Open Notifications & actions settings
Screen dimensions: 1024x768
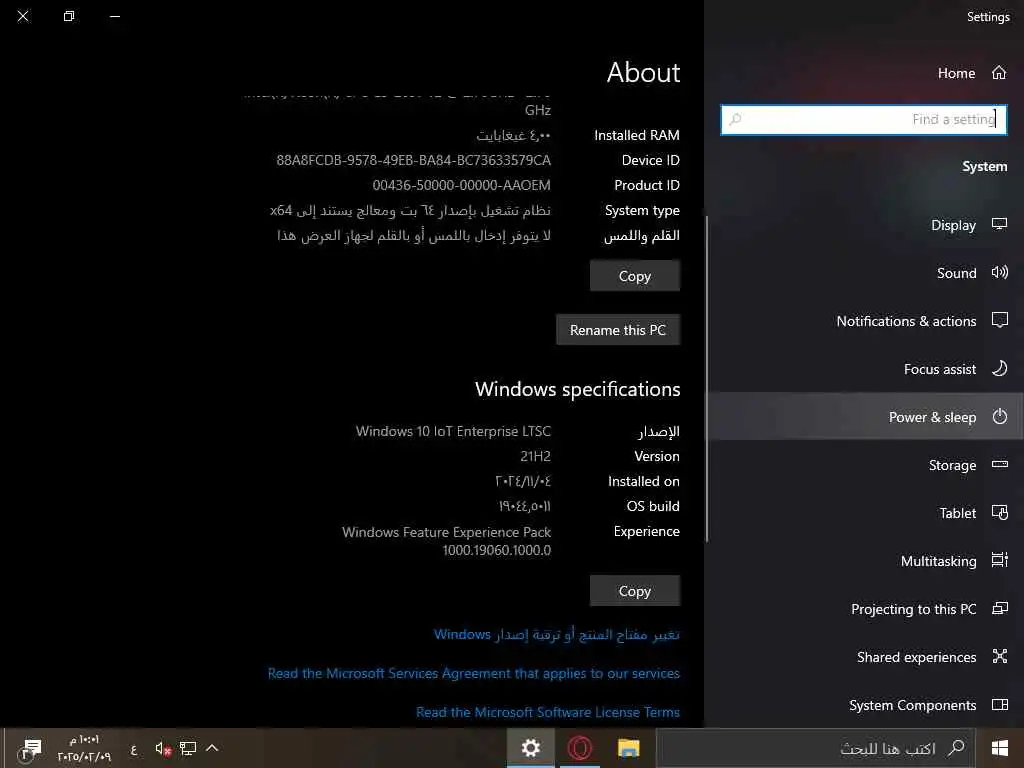click(x=865, y=321)
